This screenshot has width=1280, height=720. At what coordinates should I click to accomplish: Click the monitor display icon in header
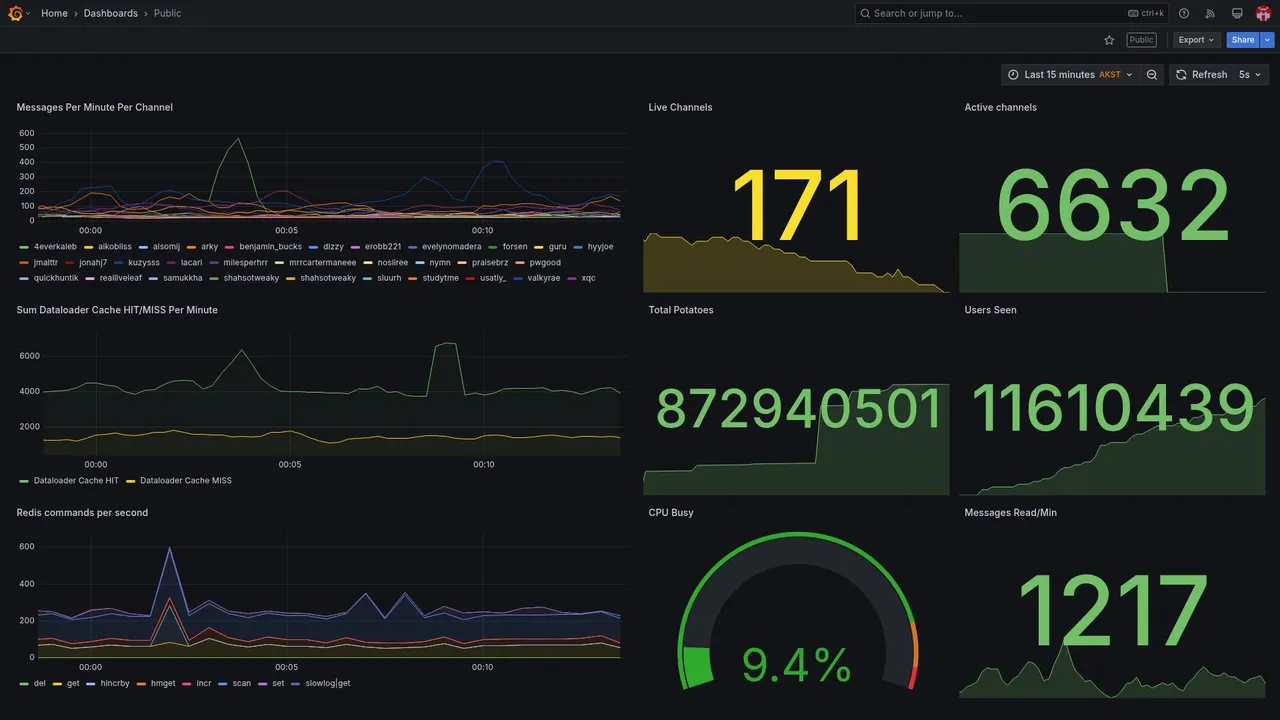pos(1237,13)
